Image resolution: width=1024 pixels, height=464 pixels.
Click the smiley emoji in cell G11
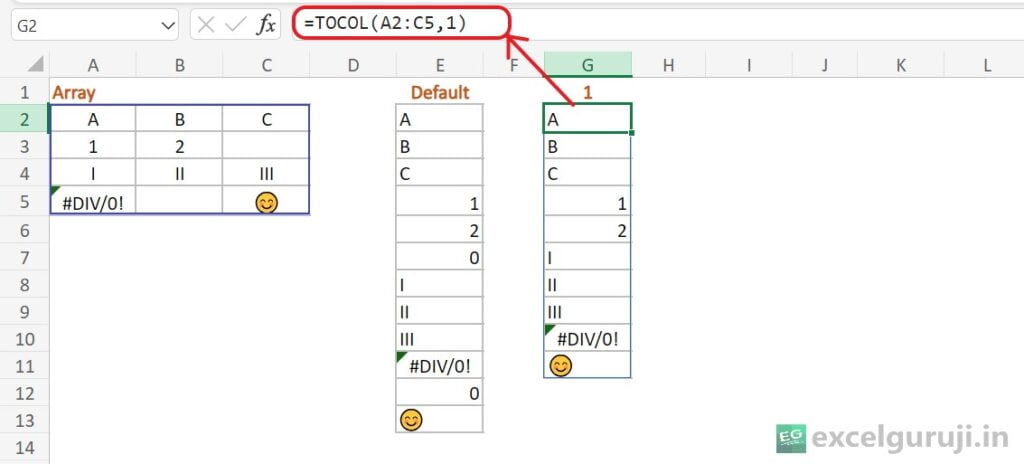(561, 366)
